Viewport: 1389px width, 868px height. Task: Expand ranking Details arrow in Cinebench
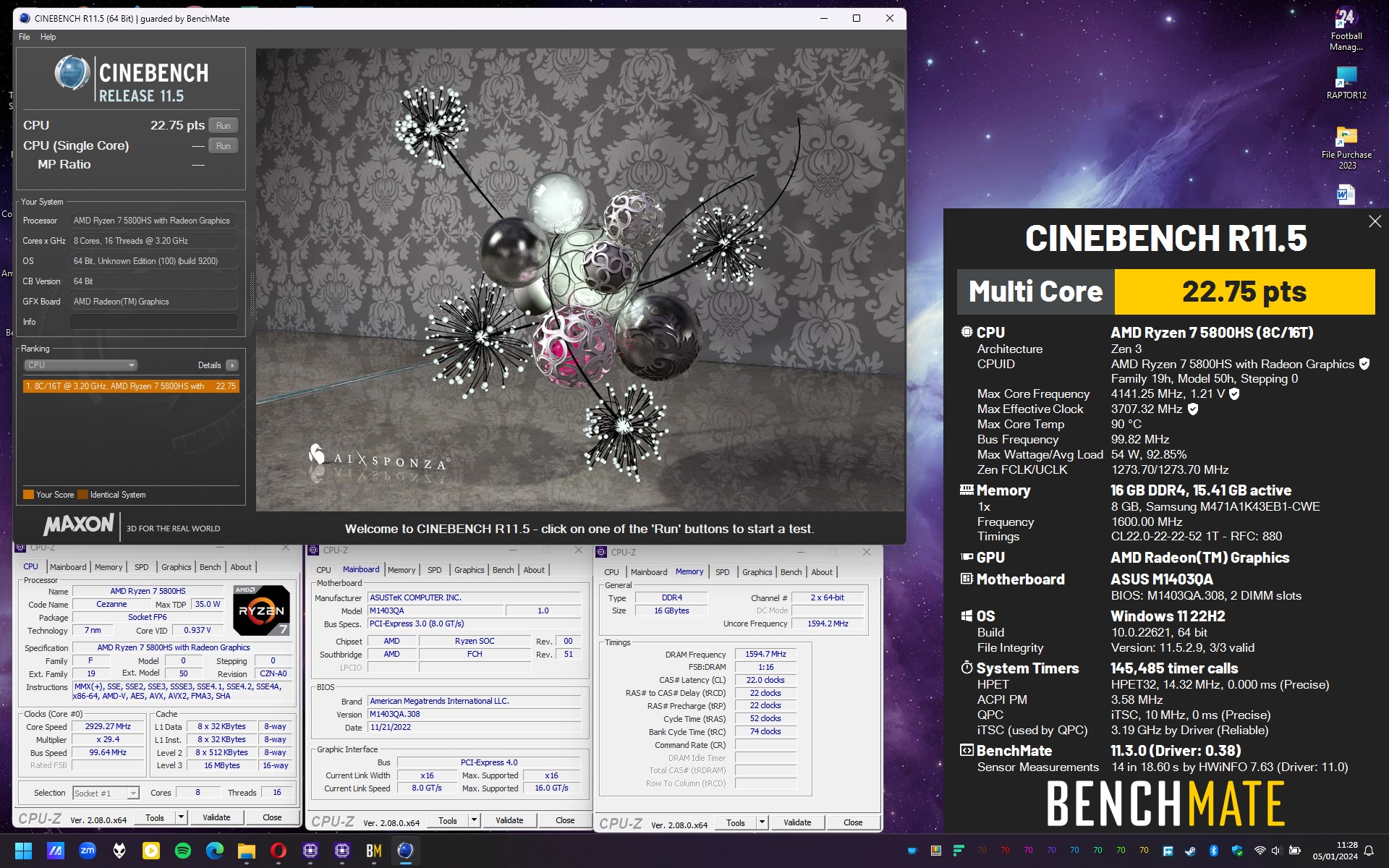point(231,365)
